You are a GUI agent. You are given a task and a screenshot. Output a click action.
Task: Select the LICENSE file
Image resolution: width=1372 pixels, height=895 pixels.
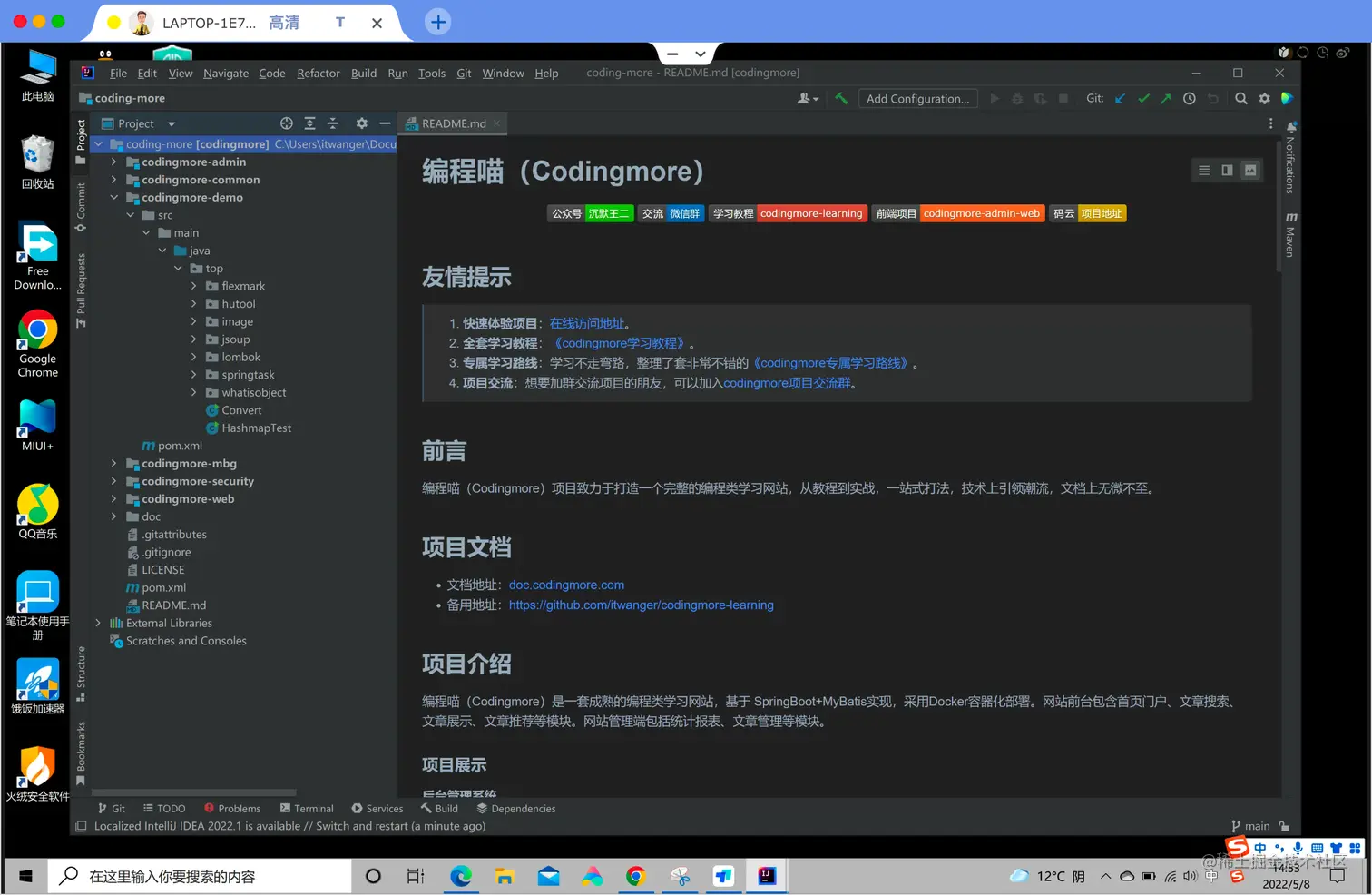(162, 570)
